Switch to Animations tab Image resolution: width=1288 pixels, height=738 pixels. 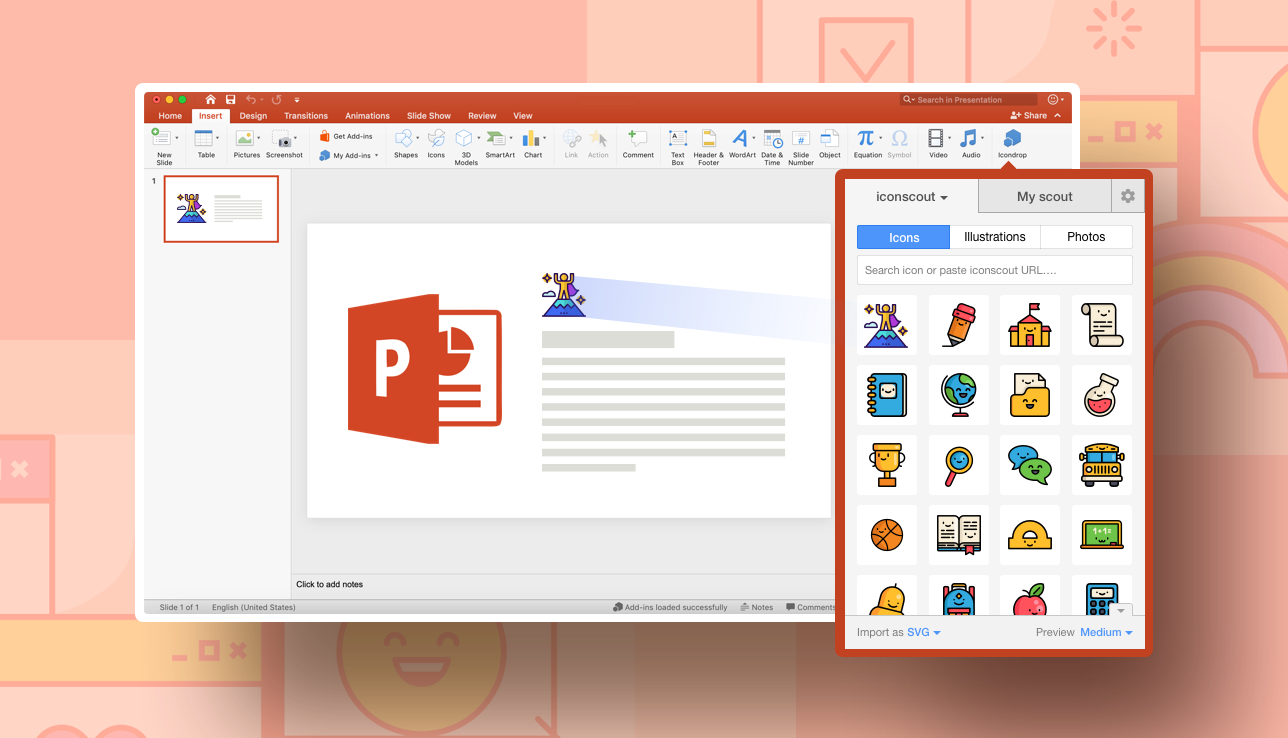367,116
